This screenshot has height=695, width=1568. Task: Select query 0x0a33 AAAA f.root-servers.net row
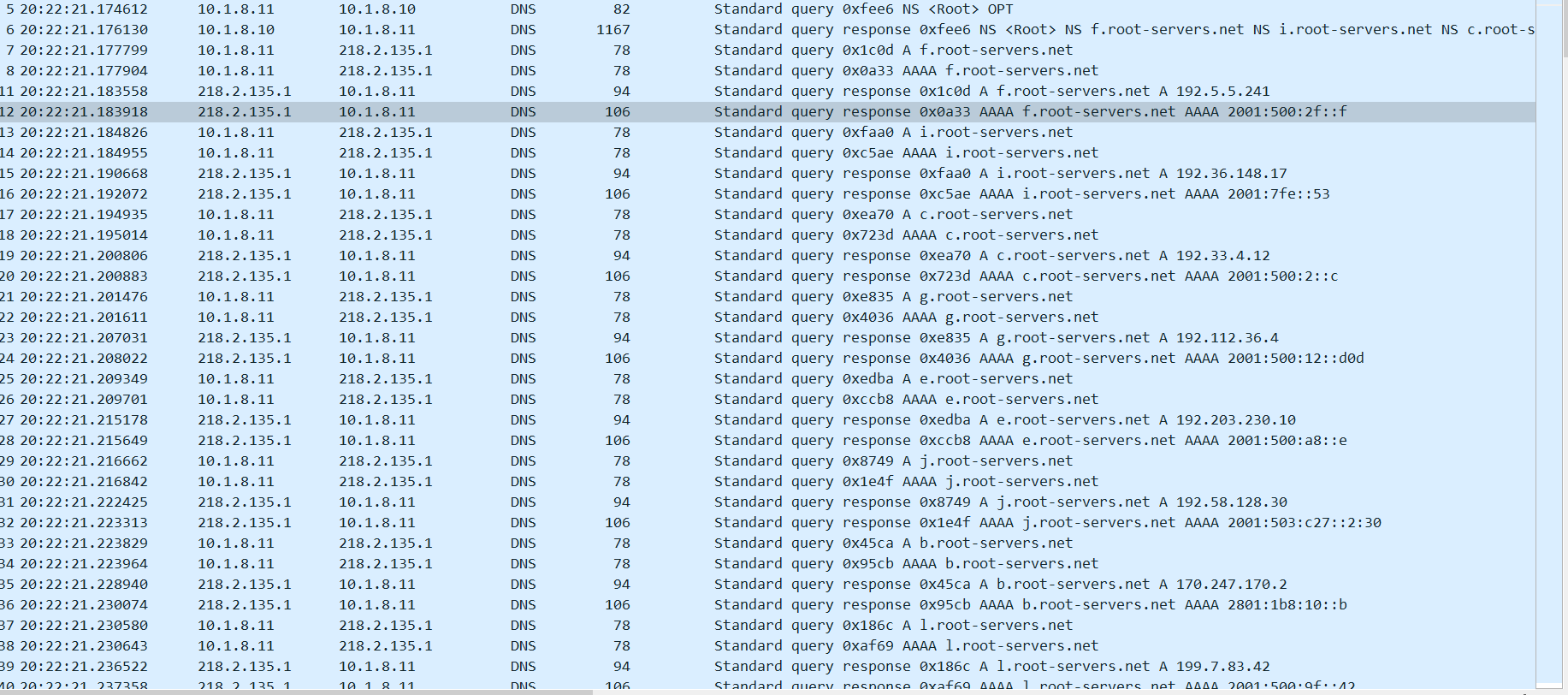tap(767, 71)
